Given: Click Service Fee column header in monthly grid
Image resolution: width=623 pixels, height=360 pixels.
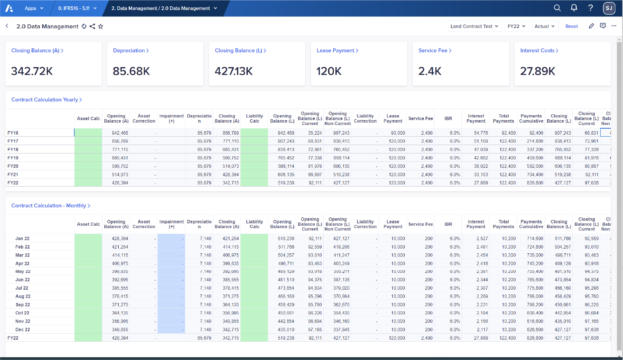Looking at the screenshot, I should (x=421, y=224).
